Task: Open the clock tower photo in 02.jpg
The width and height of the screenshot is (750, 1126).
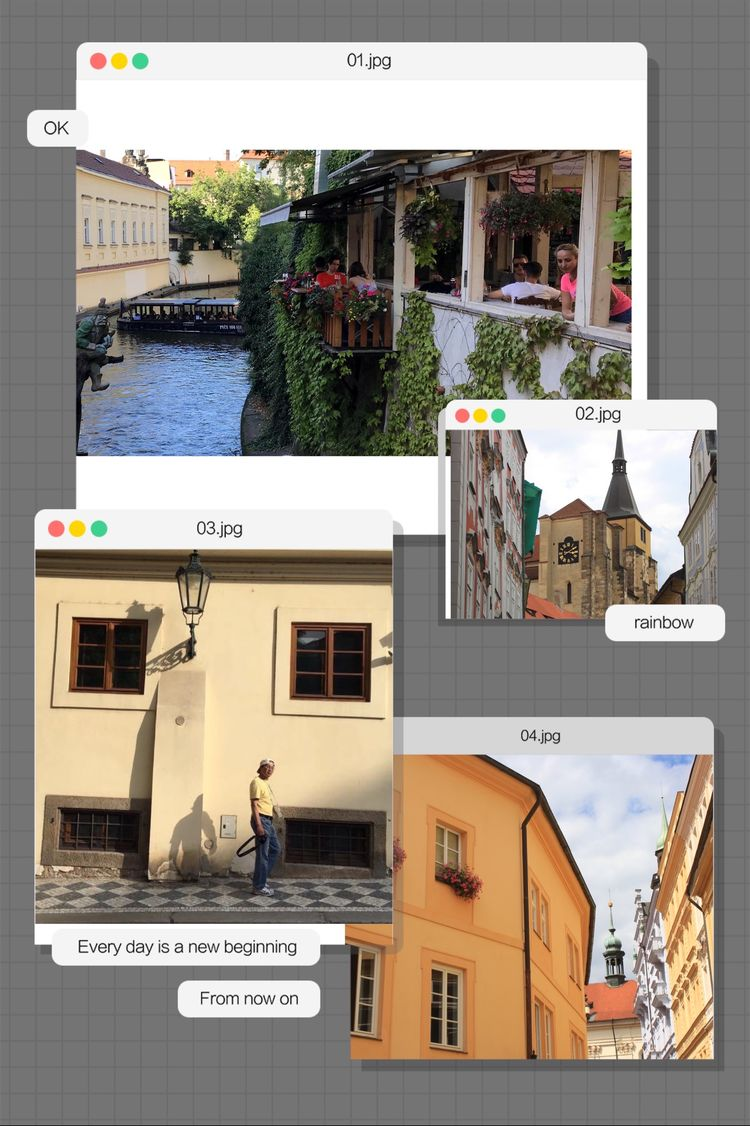Action: [583, 524]
